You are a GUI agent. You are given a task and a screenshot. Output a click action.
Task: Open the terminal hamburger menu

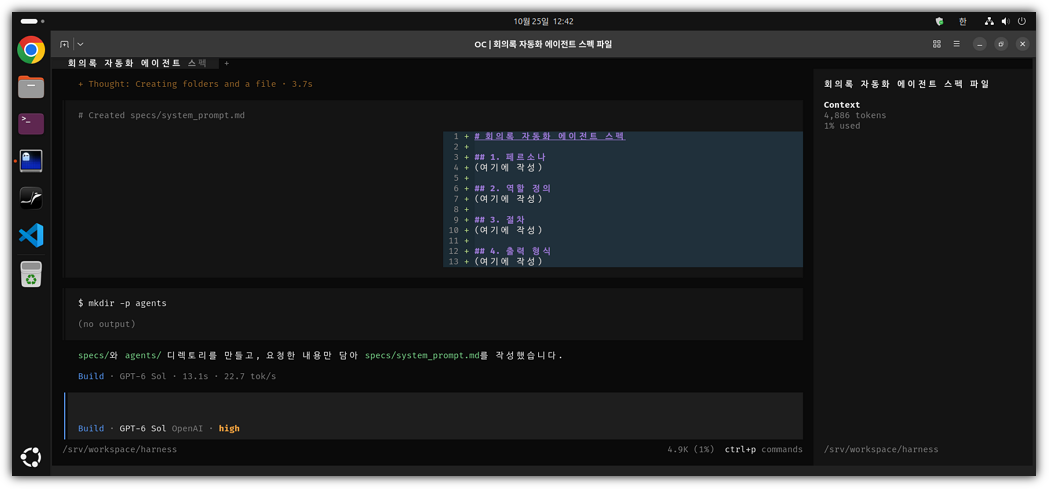[x=957, y=44]
